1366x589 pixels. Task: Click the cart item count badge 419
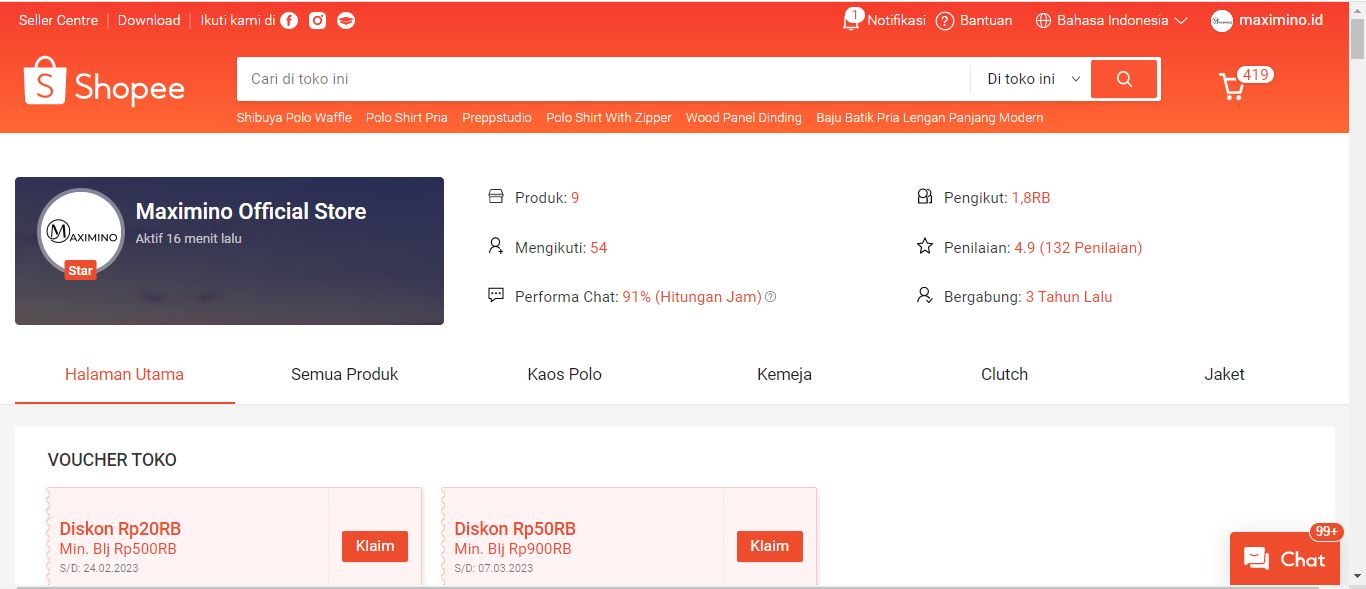[1255, 75]
